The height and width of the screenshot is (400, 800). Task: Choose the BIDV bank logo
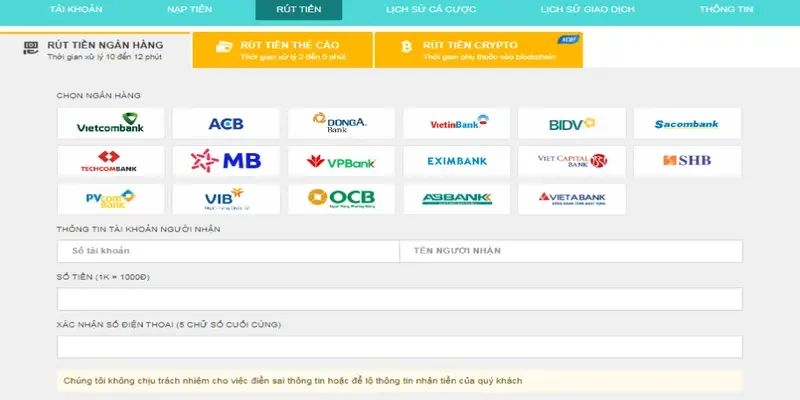tap(572, 123)
